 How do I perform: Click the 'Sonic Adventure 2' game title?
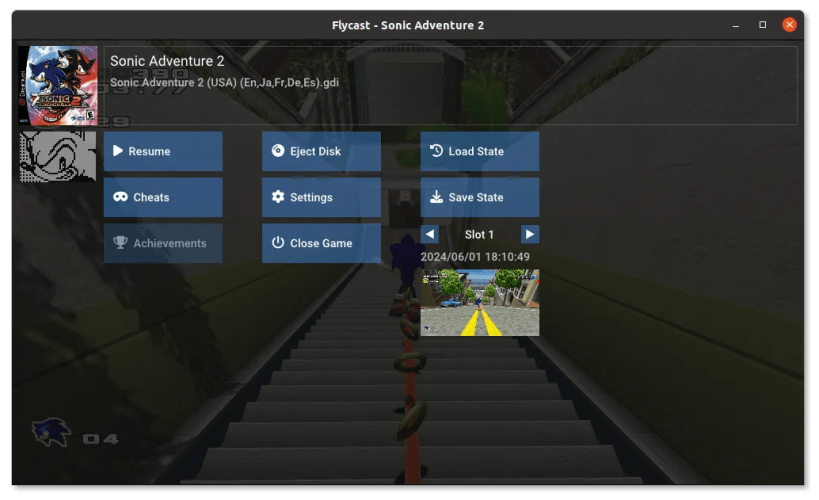pos(167,61)
